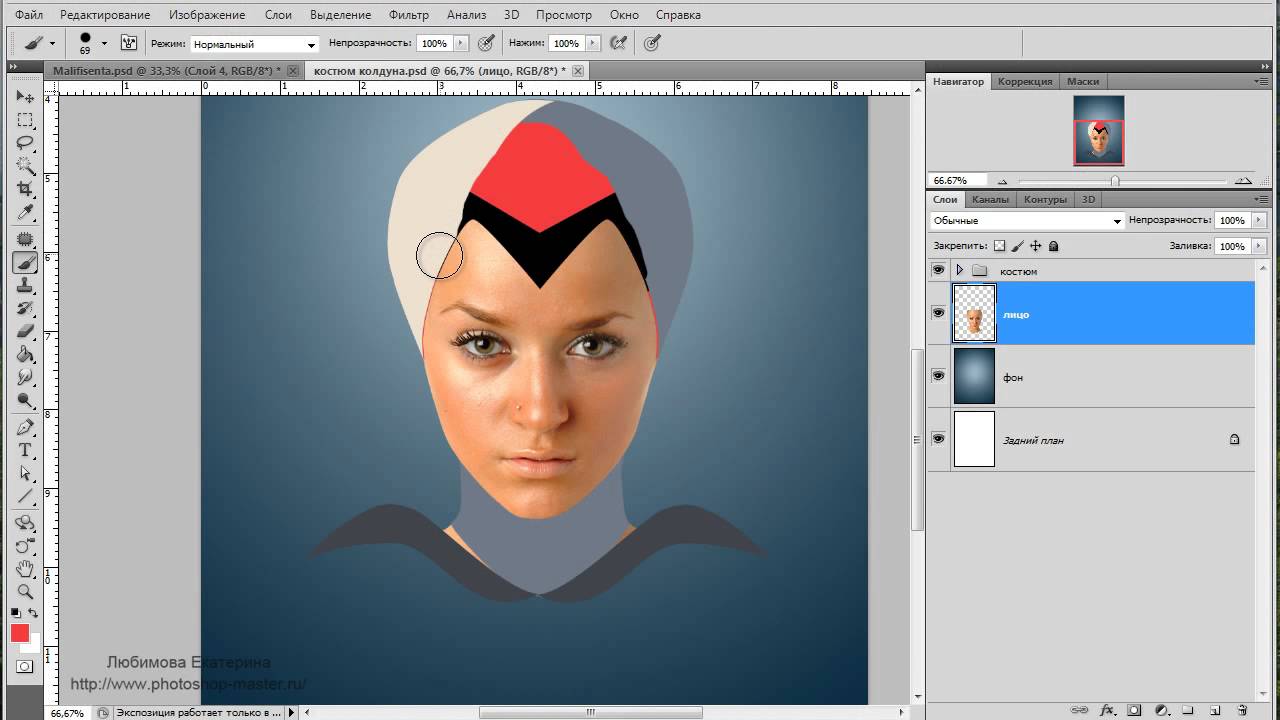
Task: Choose the Horizontal Type tool
Action: (25, 450)
